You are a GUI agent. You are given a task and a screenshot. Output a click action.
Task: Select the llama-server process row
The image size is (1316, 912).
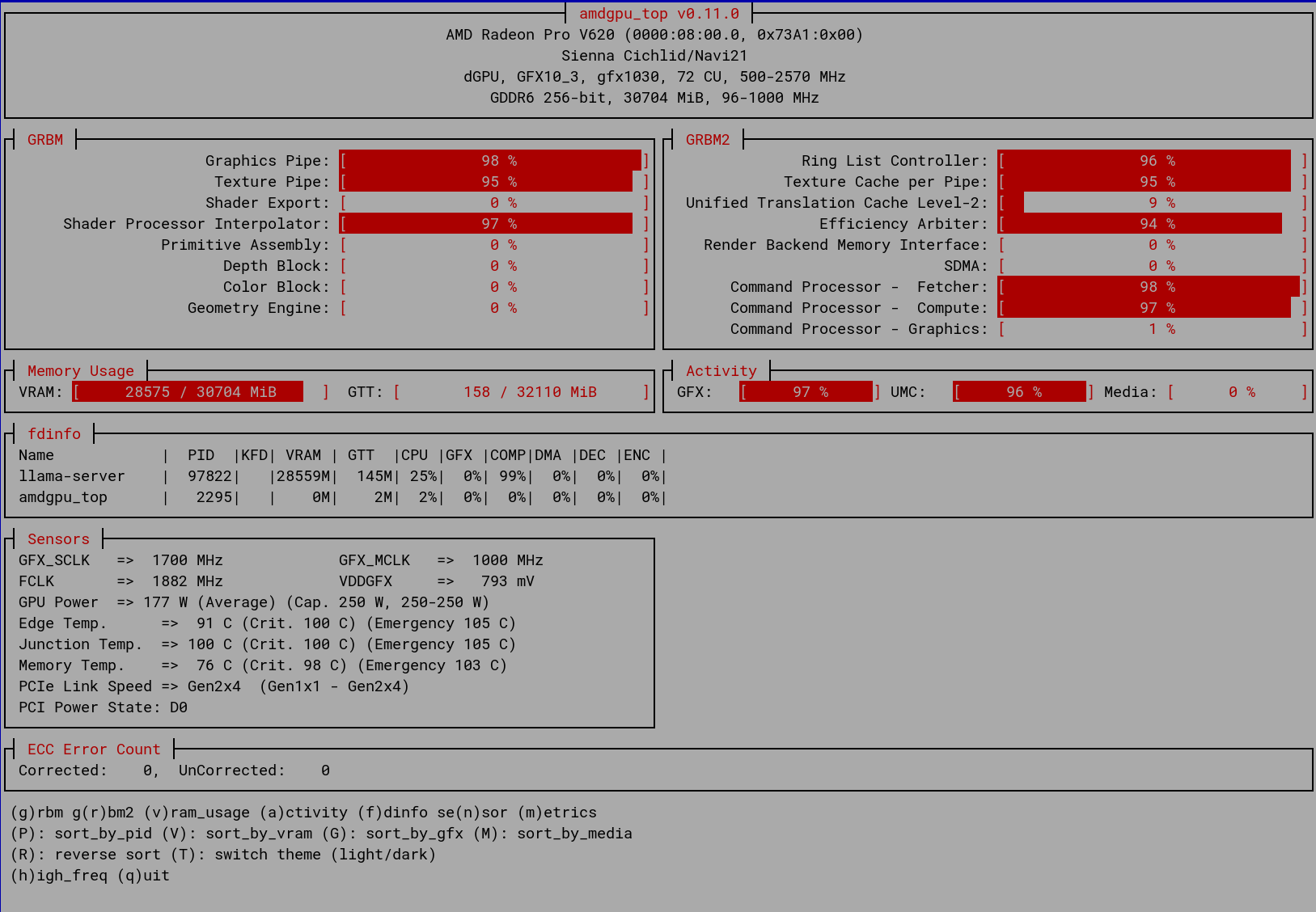tap(72, 476)
